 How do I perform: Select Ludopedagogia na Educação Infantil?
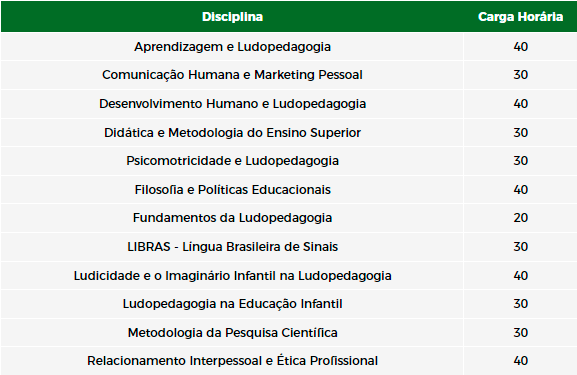232,304
